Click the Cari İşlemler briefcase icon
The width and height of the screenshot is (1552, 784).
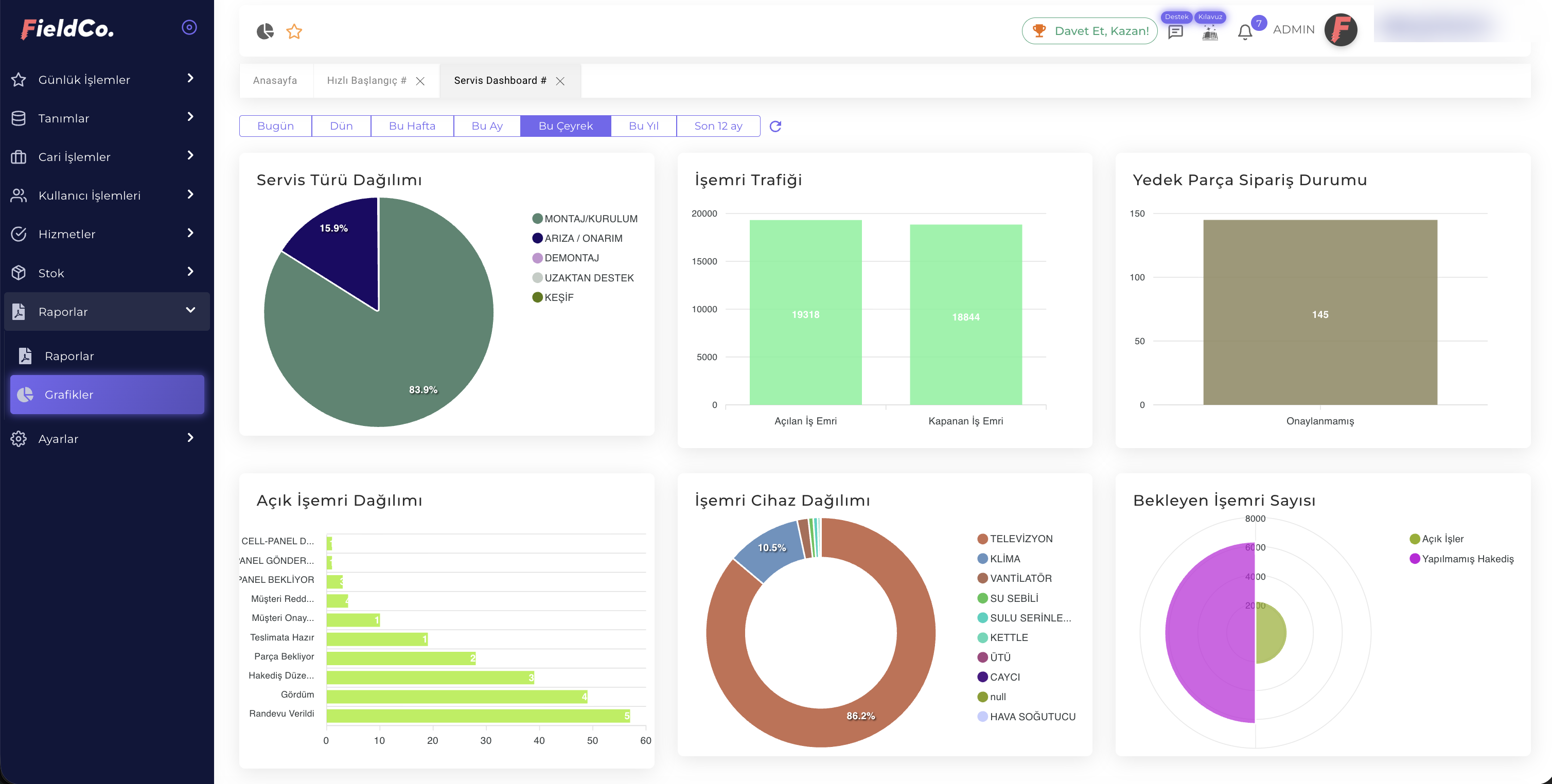(19, 156)
